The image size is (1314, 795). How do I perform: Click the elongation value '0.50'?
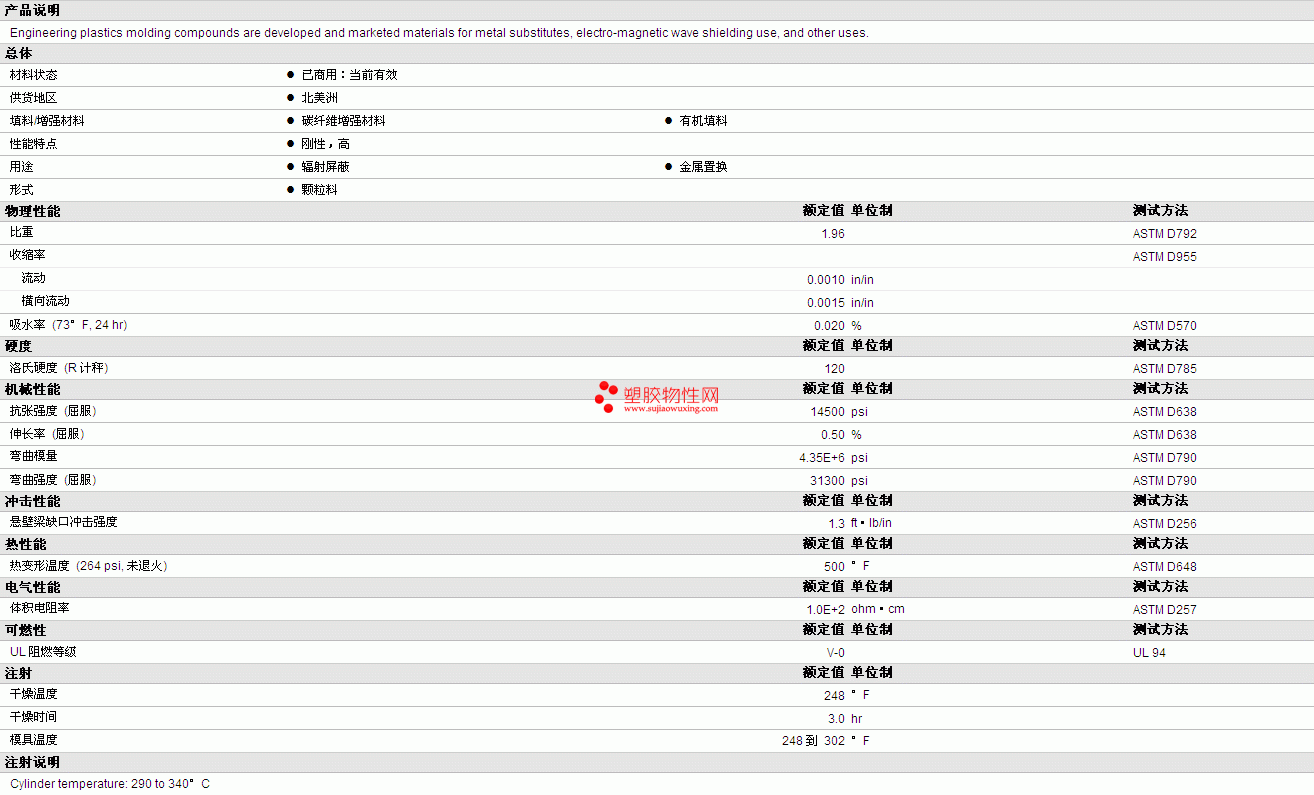[833, 435]
